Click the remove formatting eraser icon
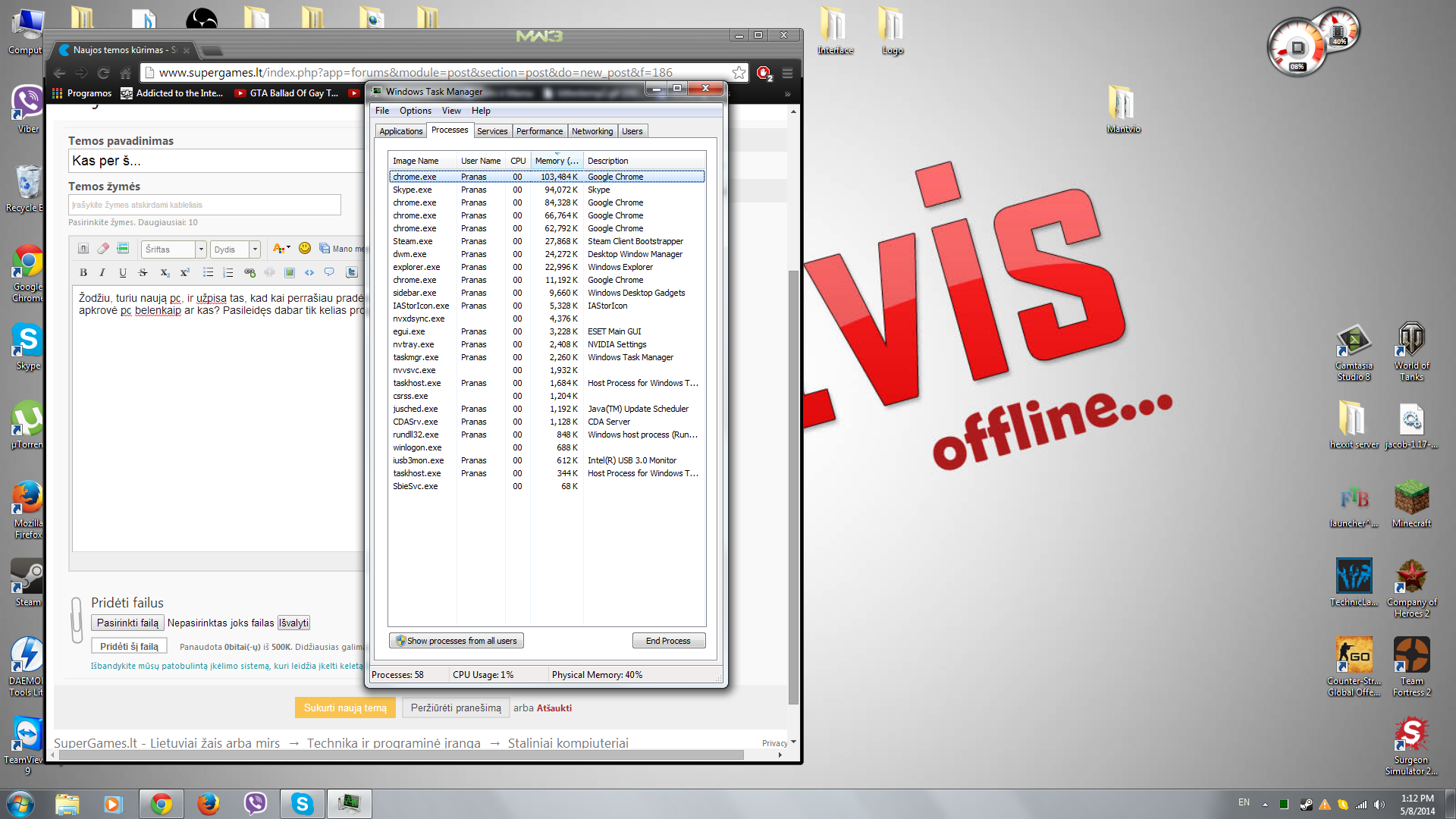The height and width of the screenshot is (819, 1456). (103, 248)
